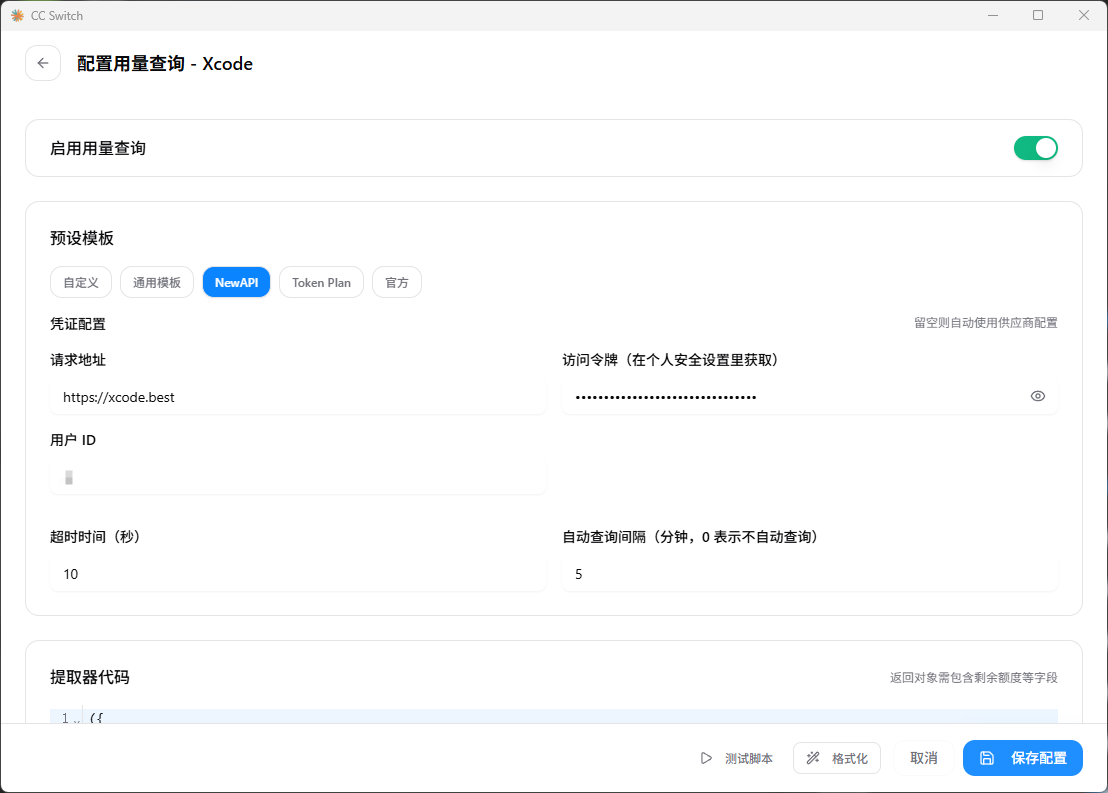Screen dimensions: 1108x793
Task: Run the 测试脚本 button
Action: pos(736,758)
